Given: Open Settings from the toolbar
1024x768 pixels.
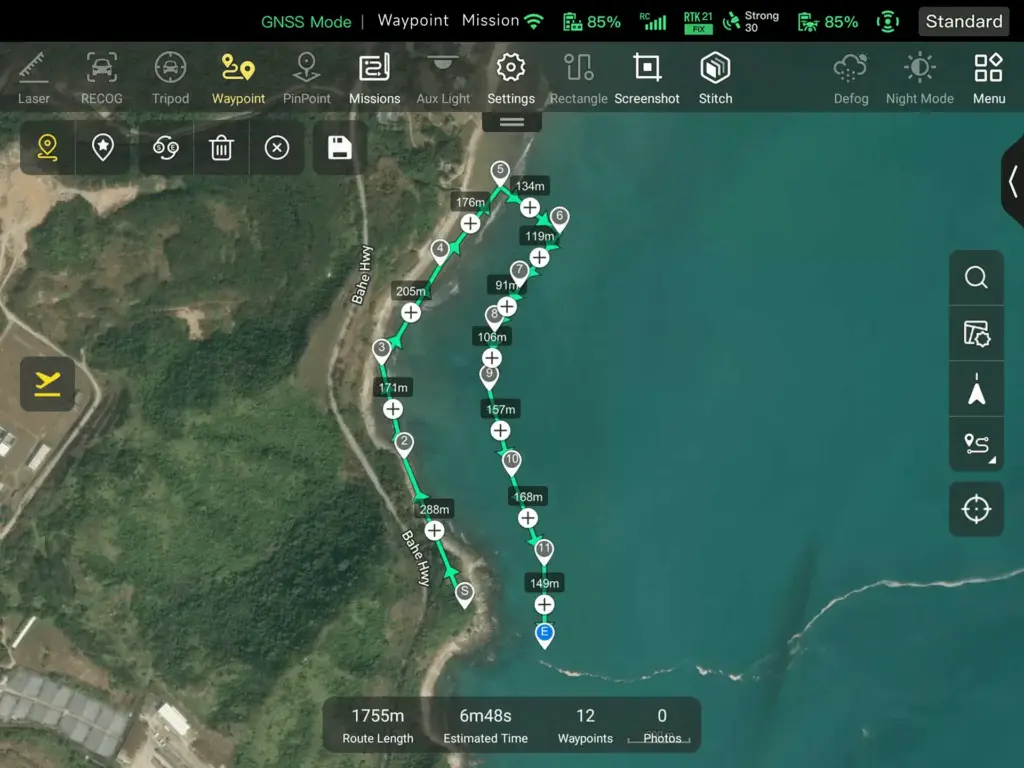Looking at the screenshot, I should [511, 78].
